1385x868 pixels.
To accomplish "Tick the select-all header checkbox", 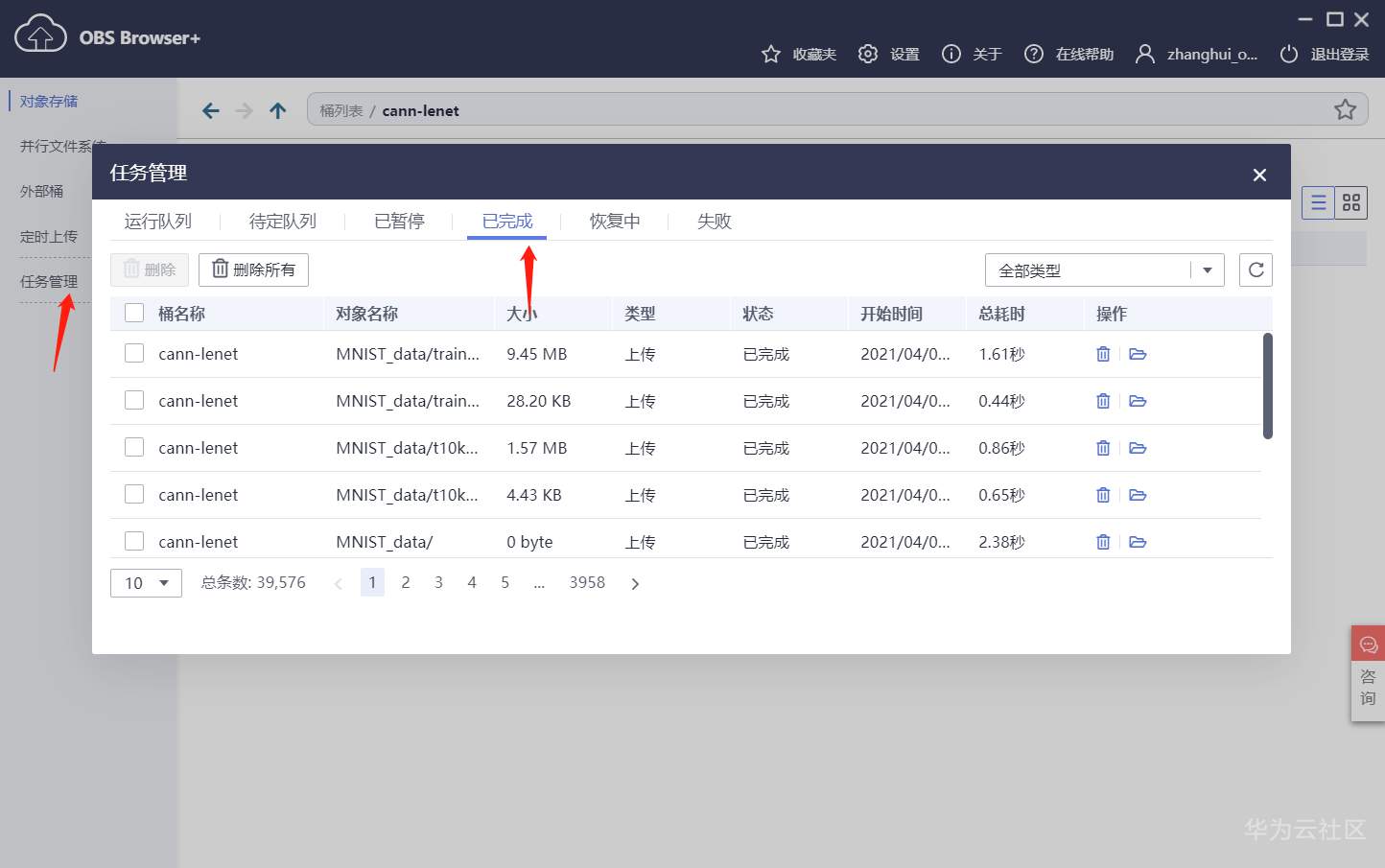I will [134, 313].
